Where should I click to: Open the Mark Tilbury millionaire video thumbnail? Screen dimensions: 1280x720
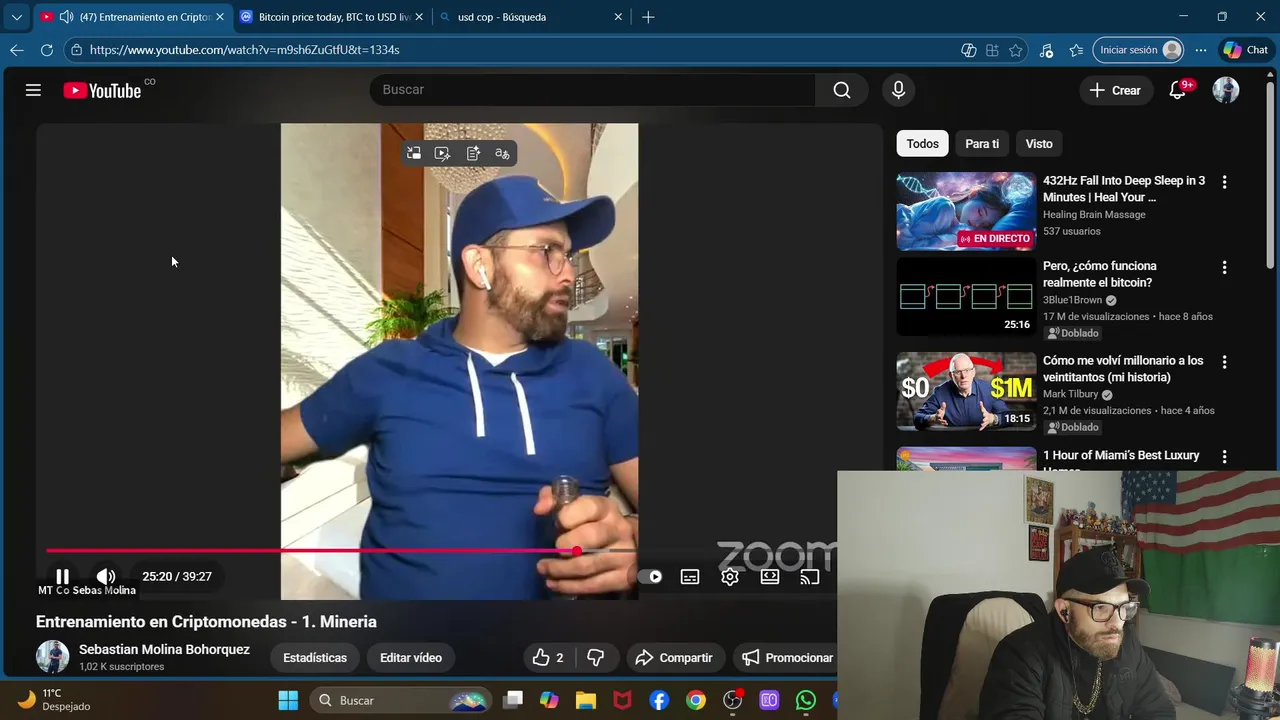click(966, 391)
